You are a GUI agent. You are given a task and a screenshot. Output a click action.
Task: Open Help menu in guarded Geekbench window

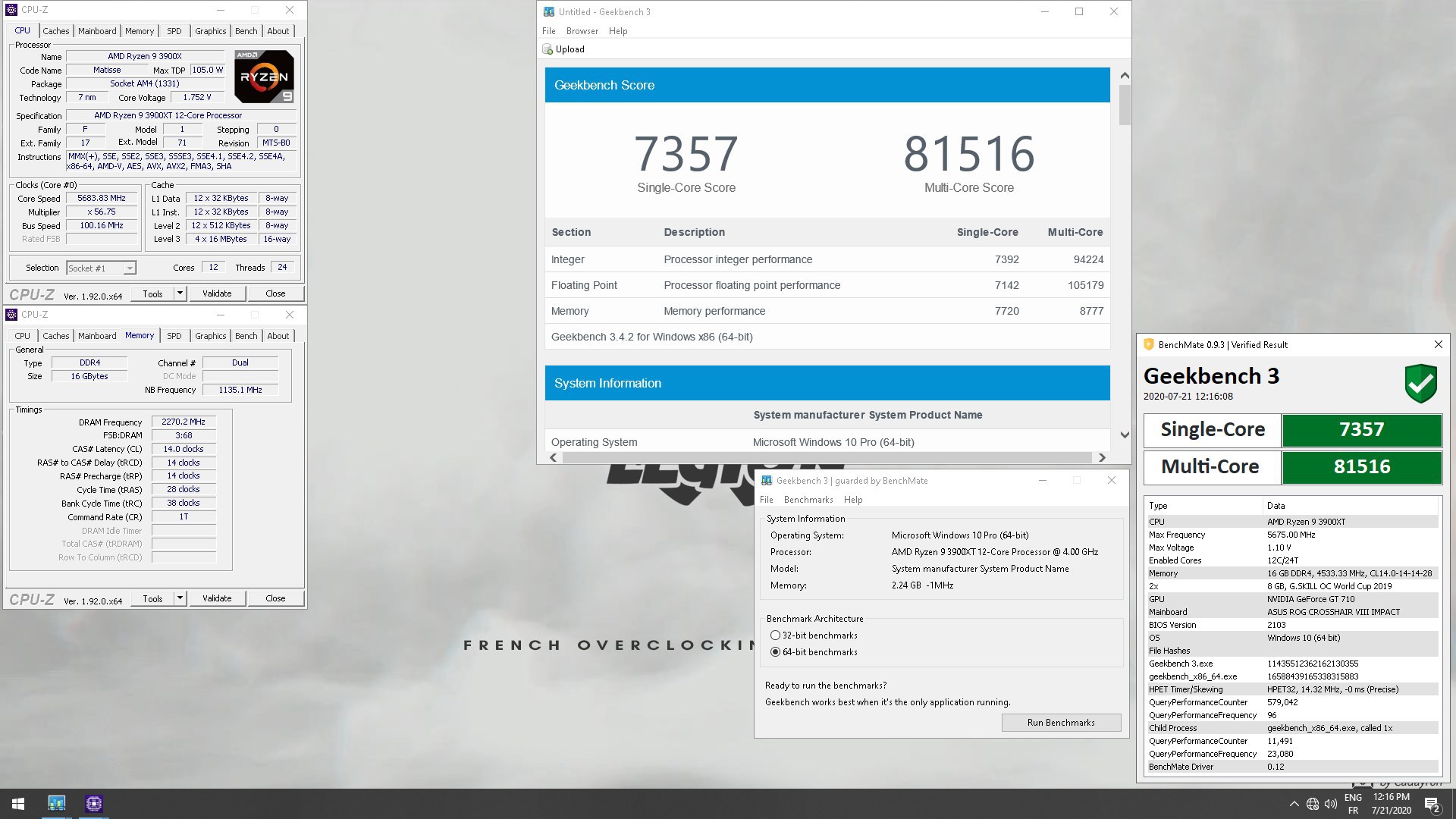853,500
